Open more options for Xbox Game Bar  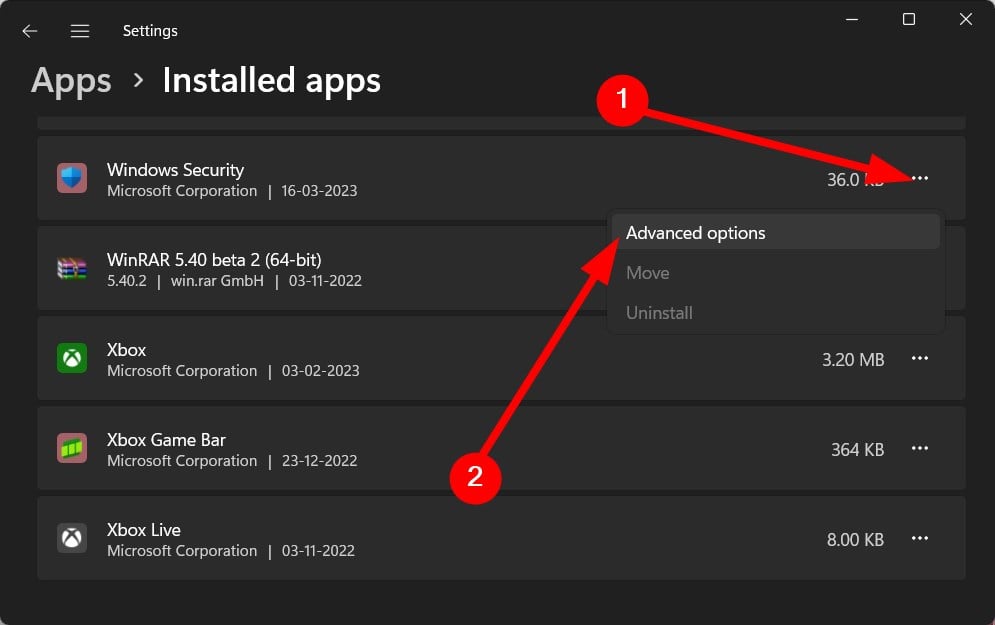click(x=919, y=449)
